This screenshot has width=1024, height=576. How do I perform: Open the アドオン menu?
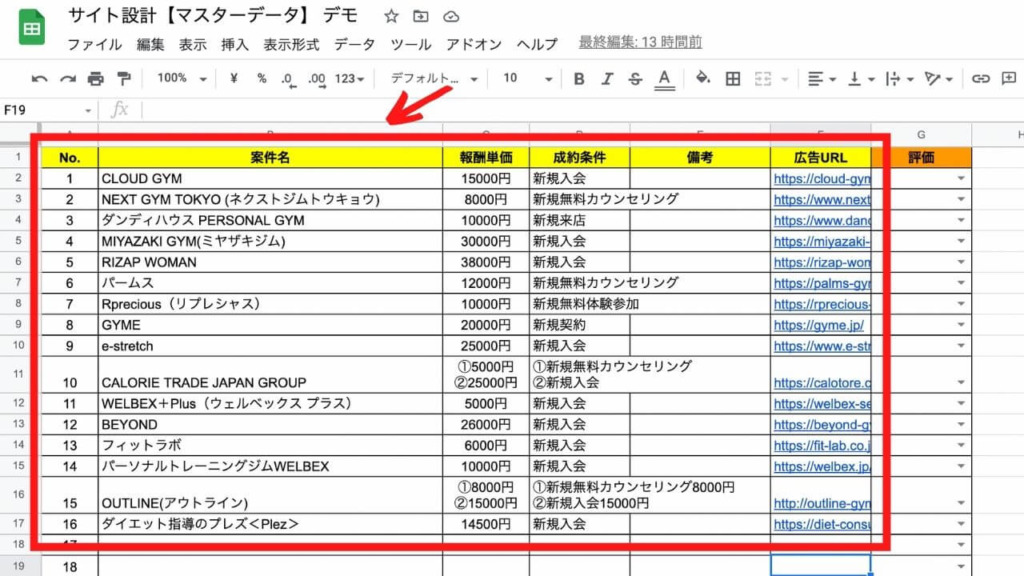tap(474, 44)
